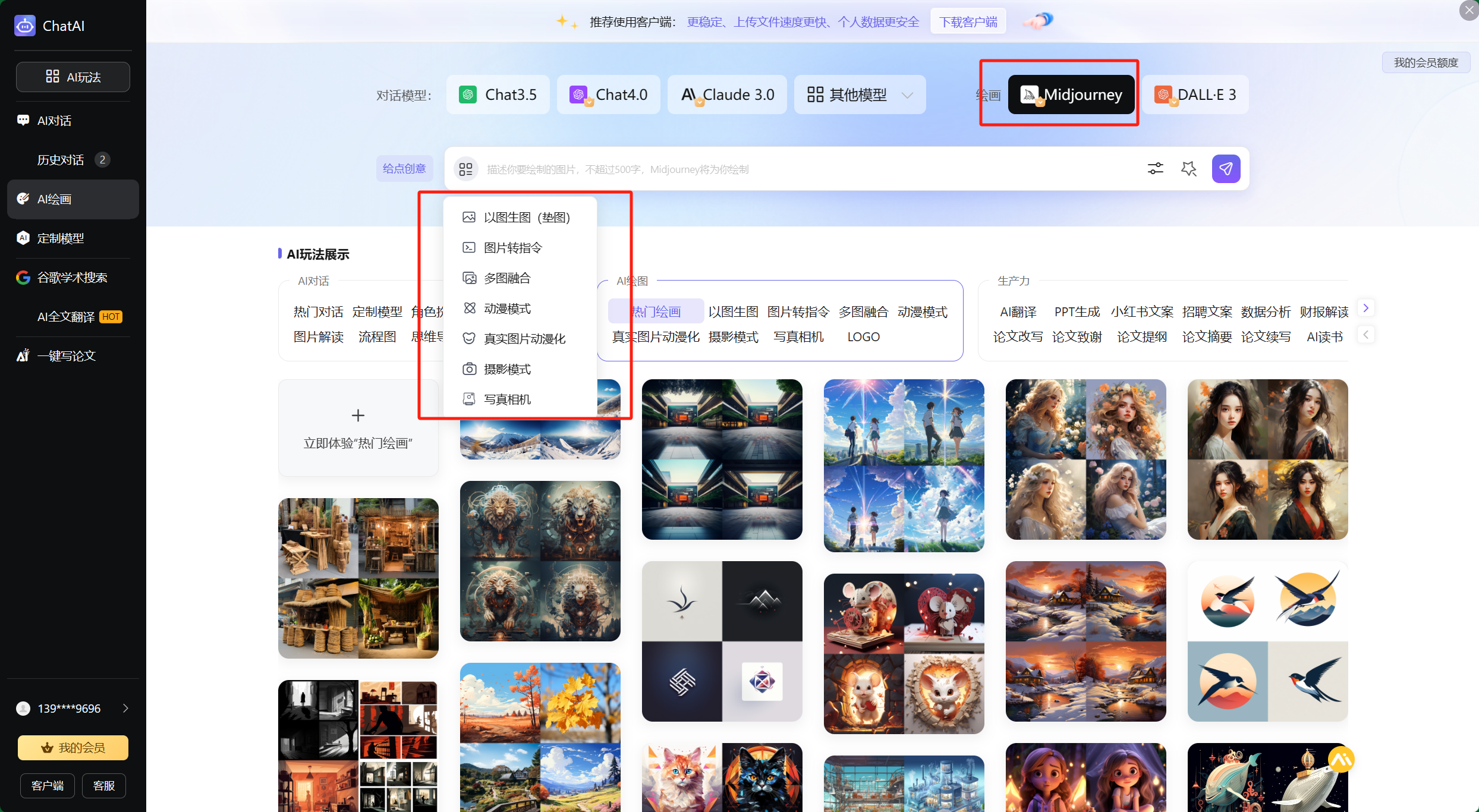Image resolution: width=1479 pixels, height=812 pixels.
Task: Expand the 其他模型 dropdown
Action: [859, 95]
